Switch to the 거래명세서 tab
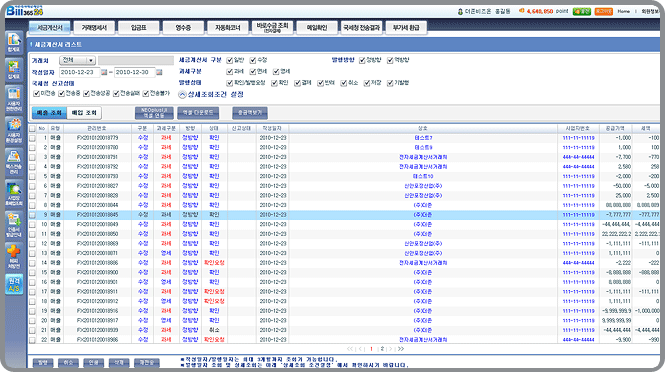The height and width of the screenshot is (372, 665). 94,28
